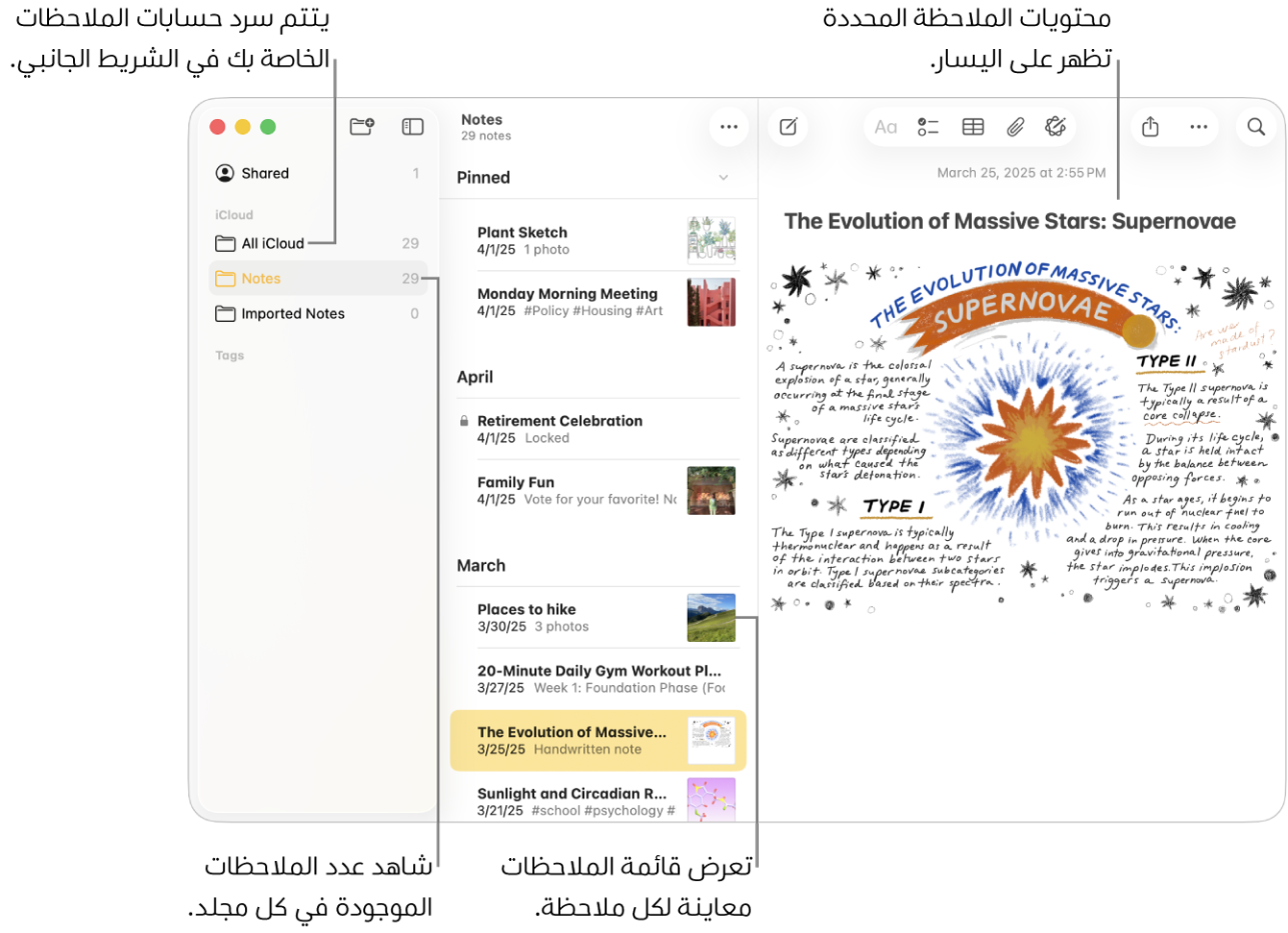Click the note title about Supernovae

pyautogui.click(x=1009, y=222)
